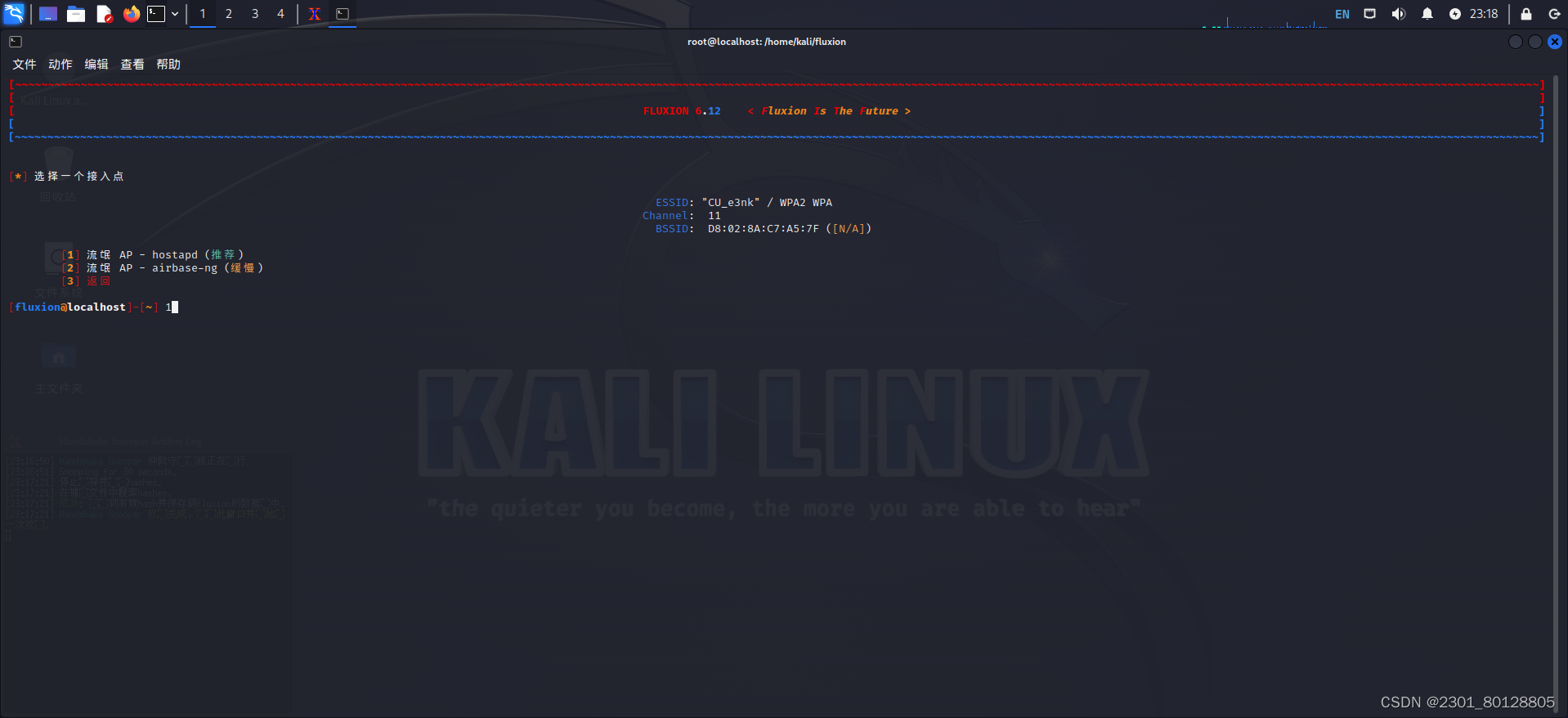This screenshot has width=1568, height=718.
Task: Click the EN keyboard layout indicator
Action: point(1342,14)
